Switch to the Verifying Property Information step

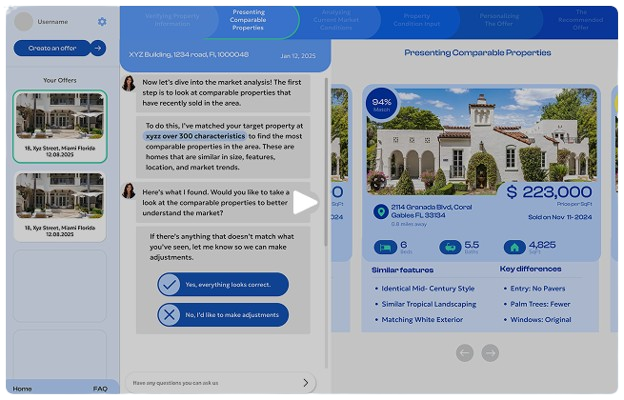(x=172, y=20)
